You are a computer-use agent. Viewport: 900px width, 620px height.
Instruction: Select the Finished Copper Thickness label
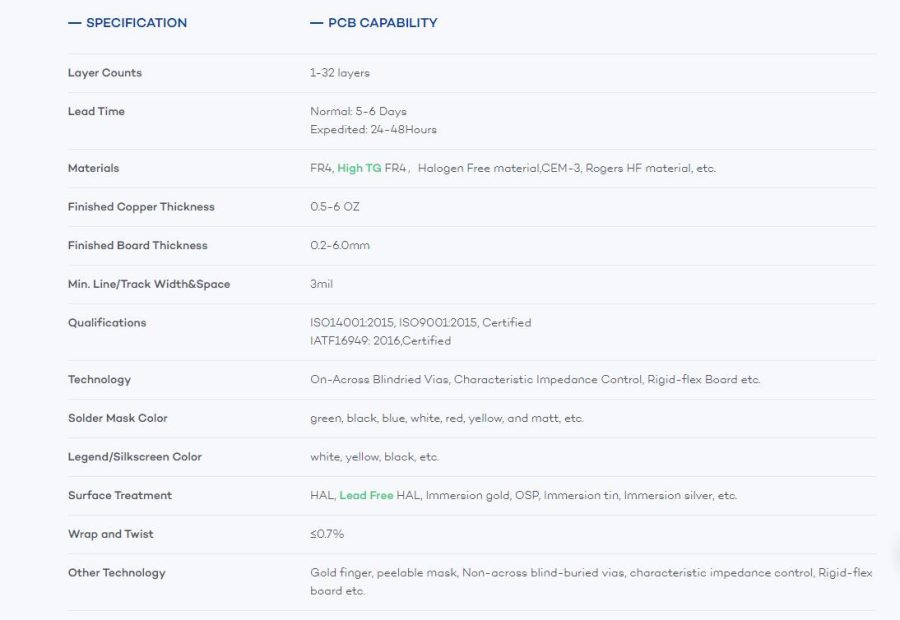[141, 207]
